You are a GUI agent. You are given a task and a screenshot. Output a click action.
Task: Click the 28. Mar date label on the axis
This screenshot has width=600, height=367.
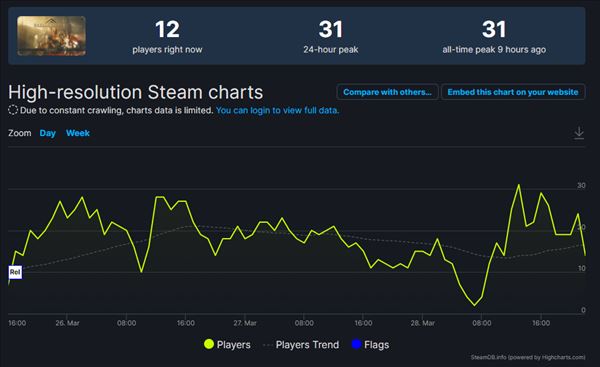[422, 323]
